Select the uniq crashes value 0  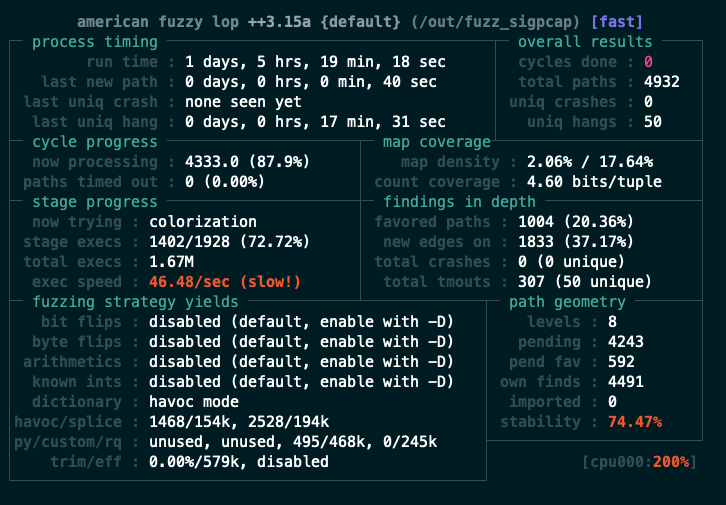(x=648, y=102)
